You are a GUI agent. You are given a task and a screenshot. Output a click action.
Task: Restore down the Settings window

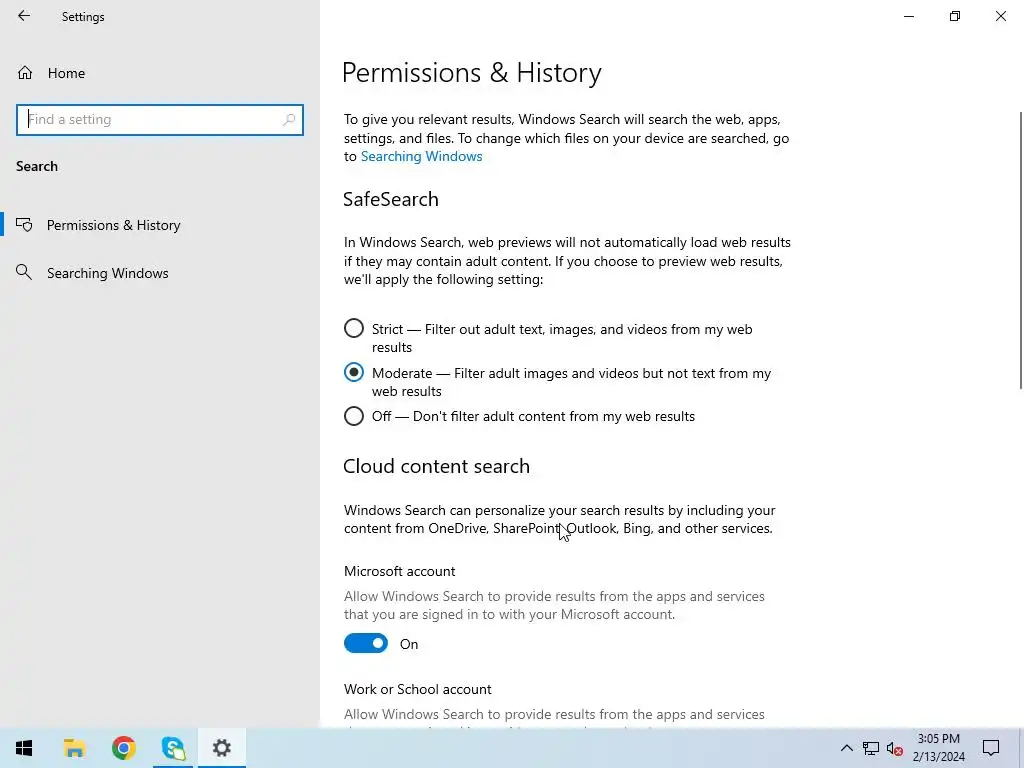[x=955, y=16]
